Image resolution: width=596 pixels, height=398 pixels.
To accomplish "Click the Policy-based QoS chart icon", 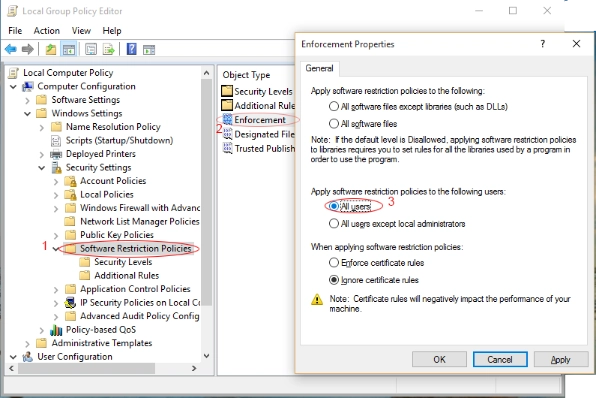I will pos(56,330).
